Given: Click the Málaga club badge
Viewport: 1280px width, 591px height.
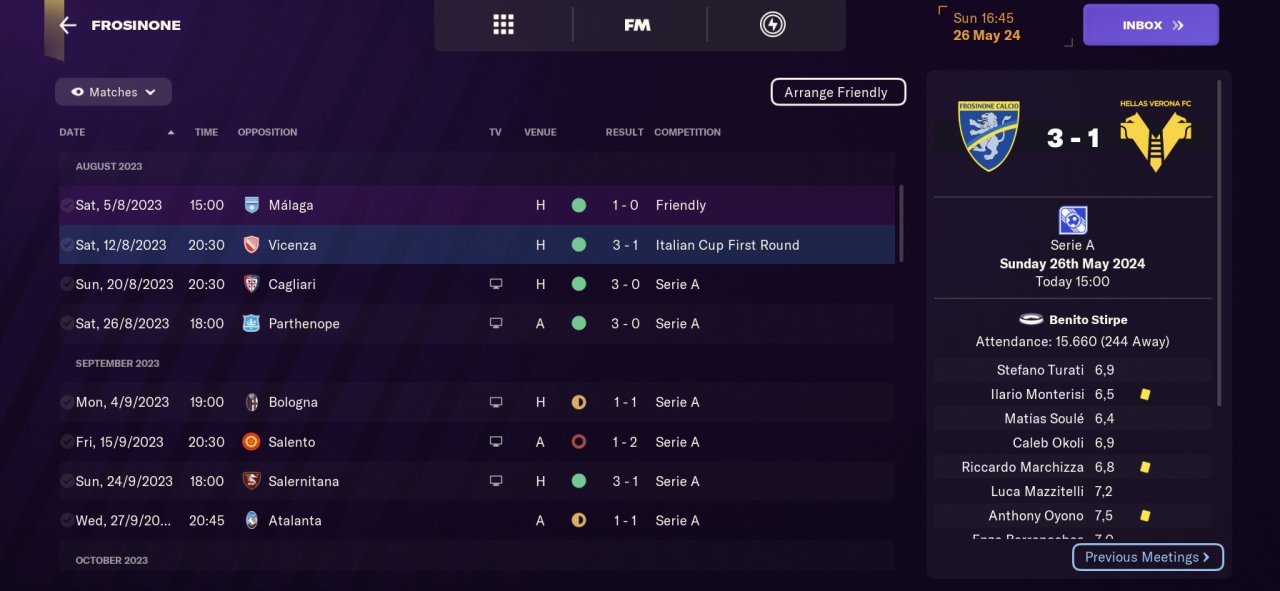Looking at the screenshot, I should (x=252, y=205).
